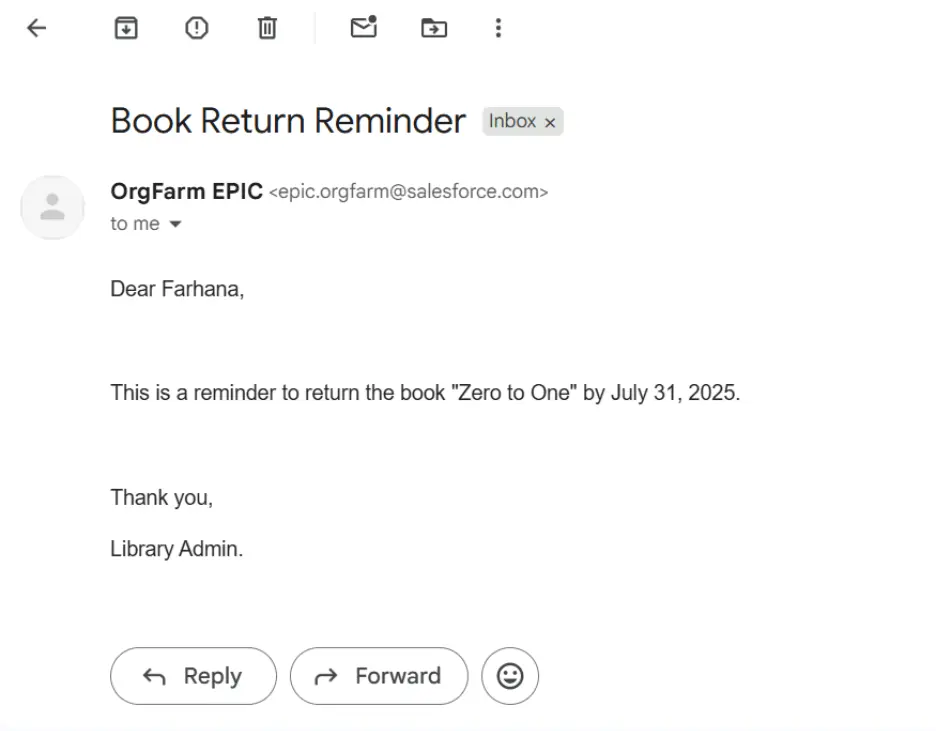Image resolution: width=936 pixels, height=732 pixels.
Task: Mark the email as unread
Action: click(x=363, y=28)
